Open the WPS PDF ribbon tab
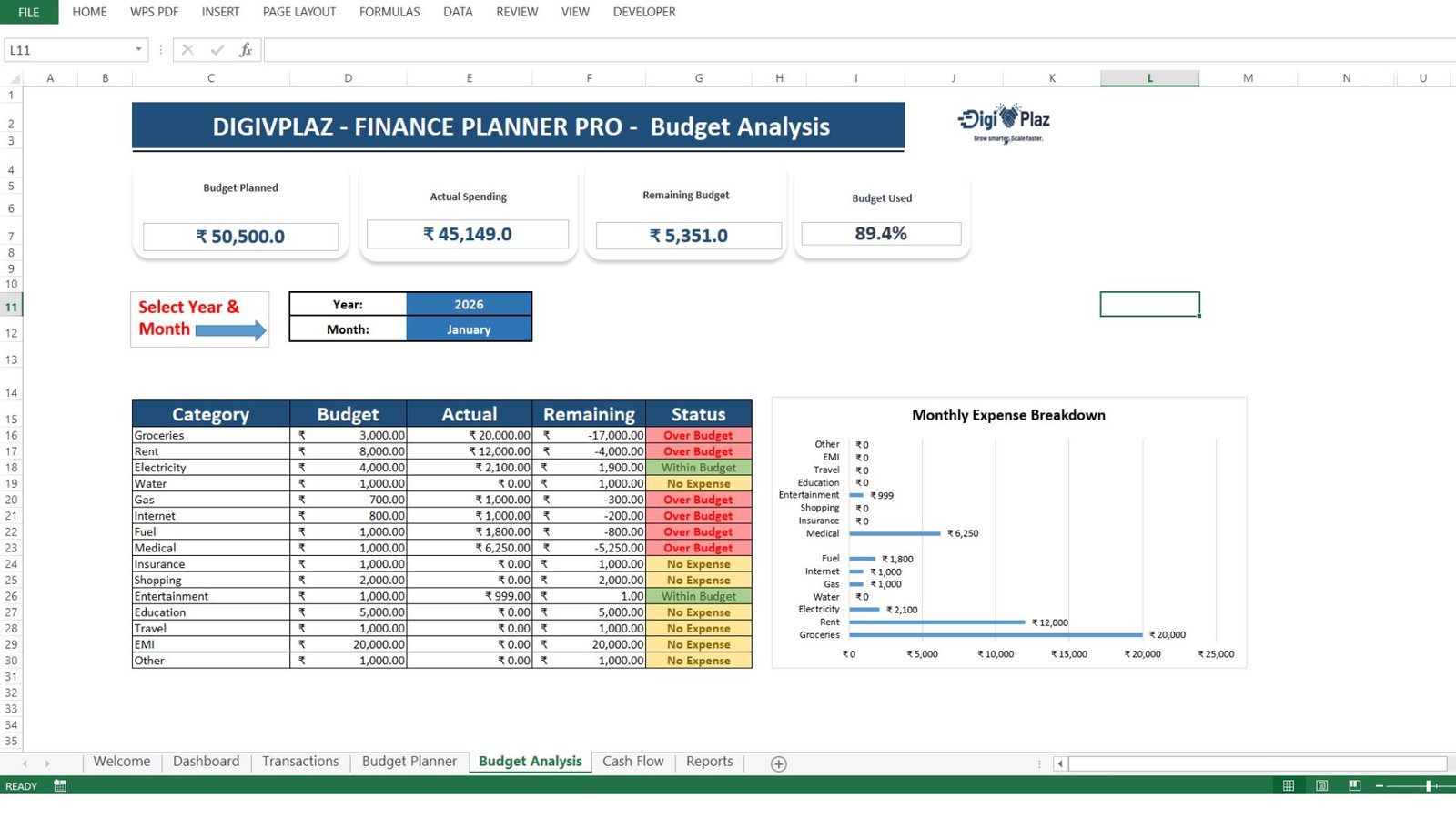Image resolution: width=1456 pixels, height=819 pixels. [155, 12]
